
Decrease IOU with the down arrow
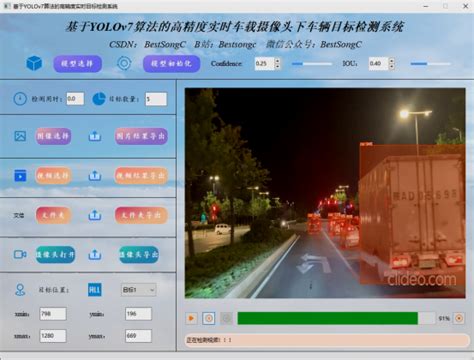click(x=392, y=66)
